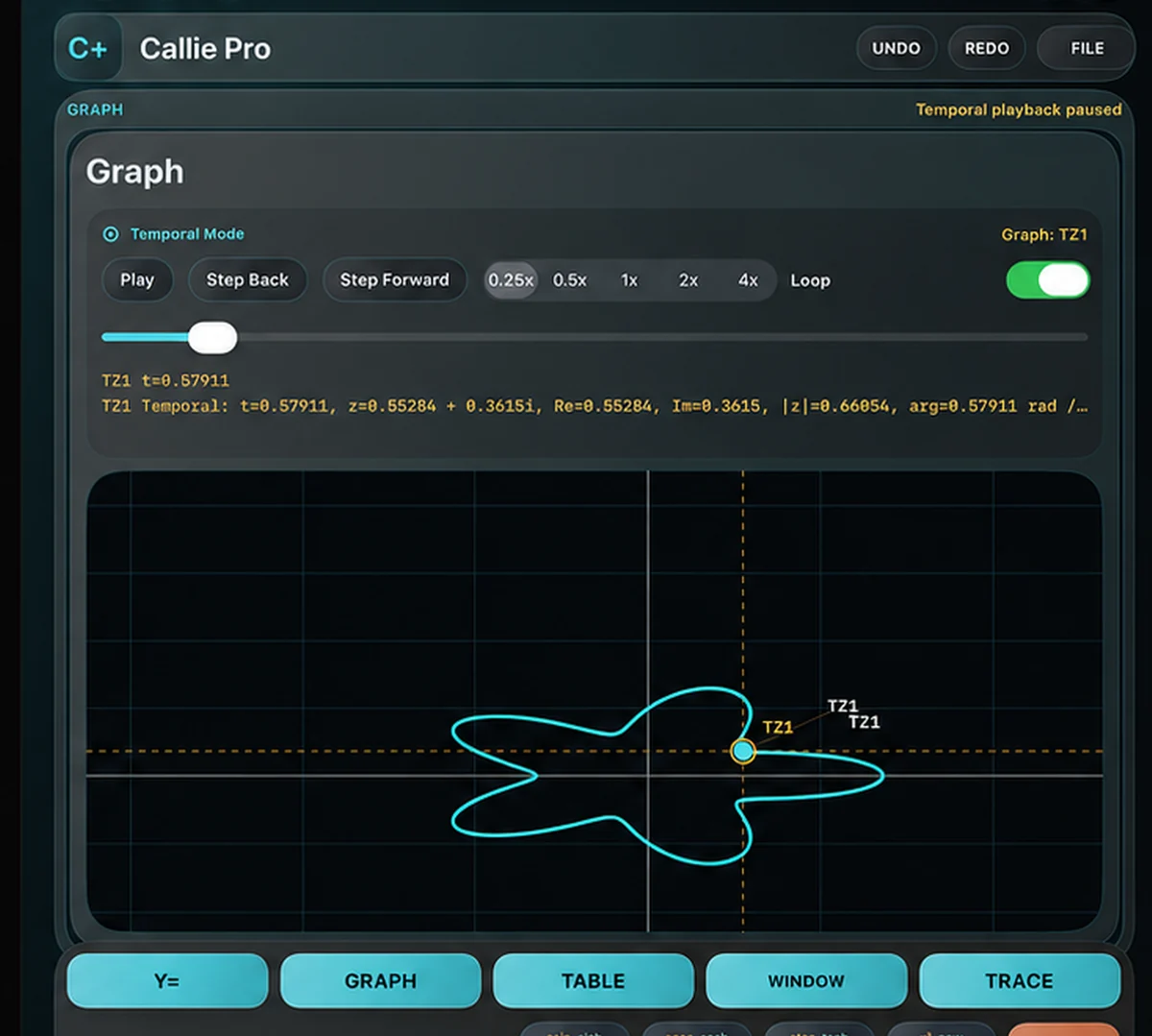Open the TRACE tab
Image resolution: width=1152 pixels, height=1036 pixels.
[x=1020, y=981]
